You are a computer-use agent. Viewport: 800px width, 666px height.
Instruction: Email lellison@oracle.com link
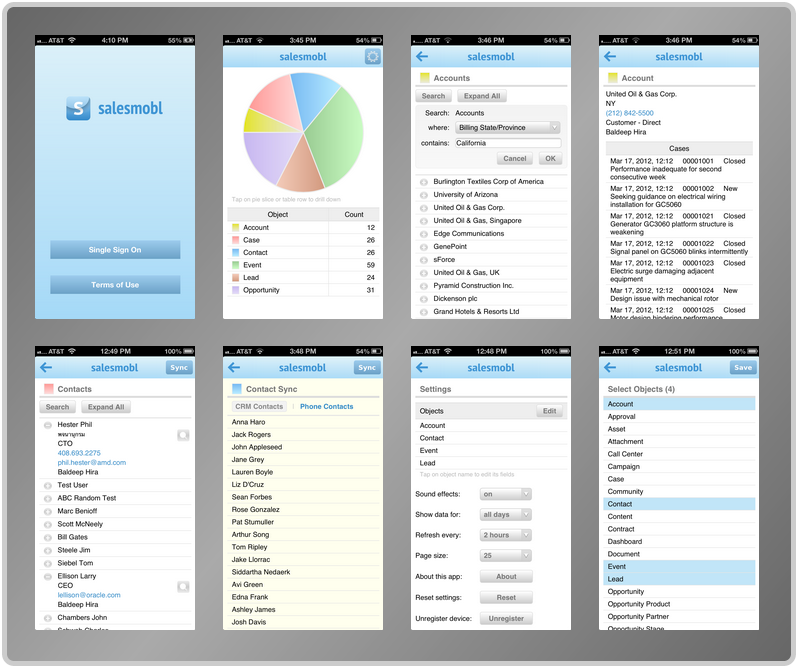point(89,595)
